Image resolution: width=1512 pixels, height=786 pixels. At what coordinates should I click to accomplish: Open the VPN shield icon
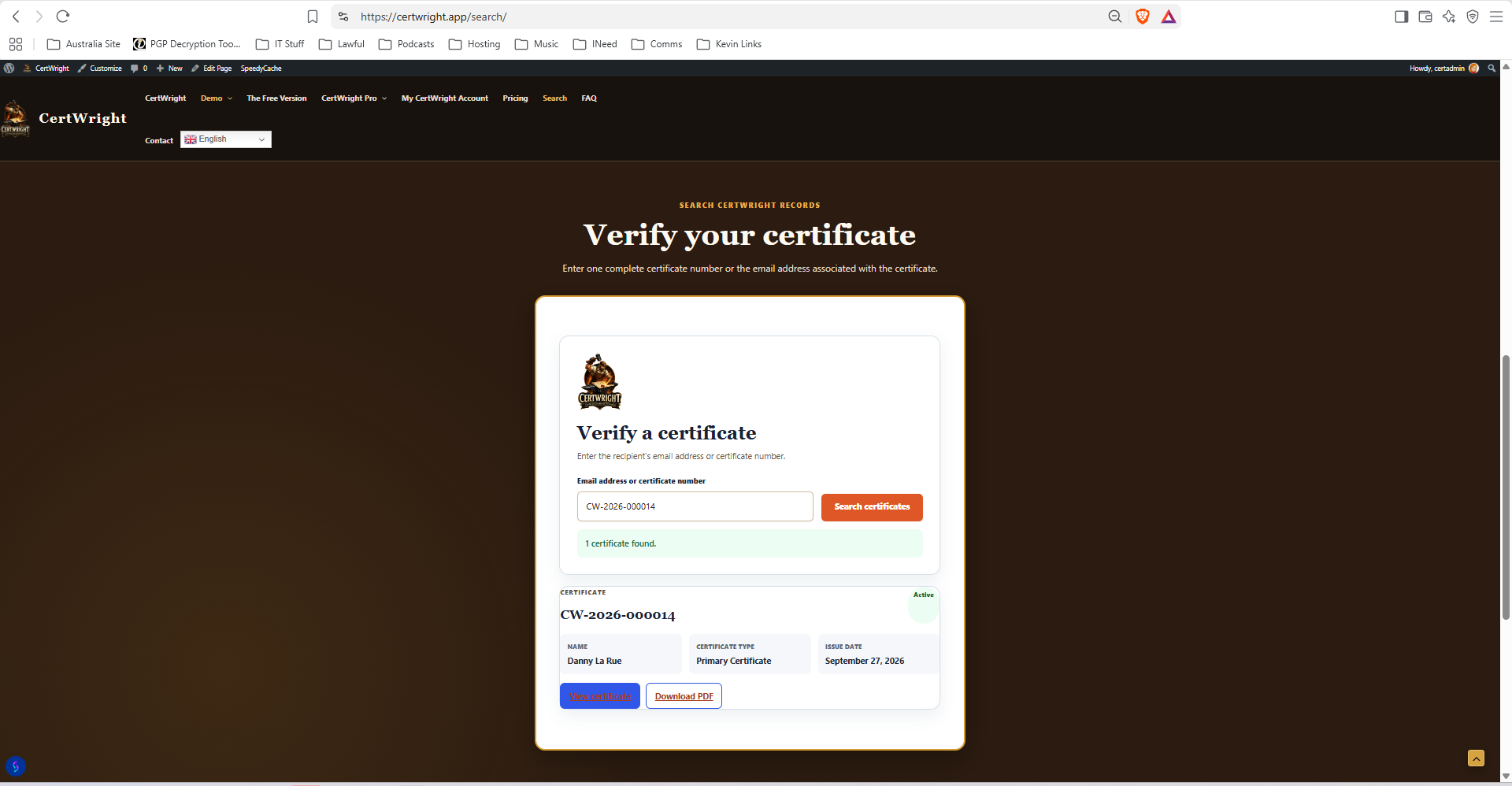click(1473, 17)
